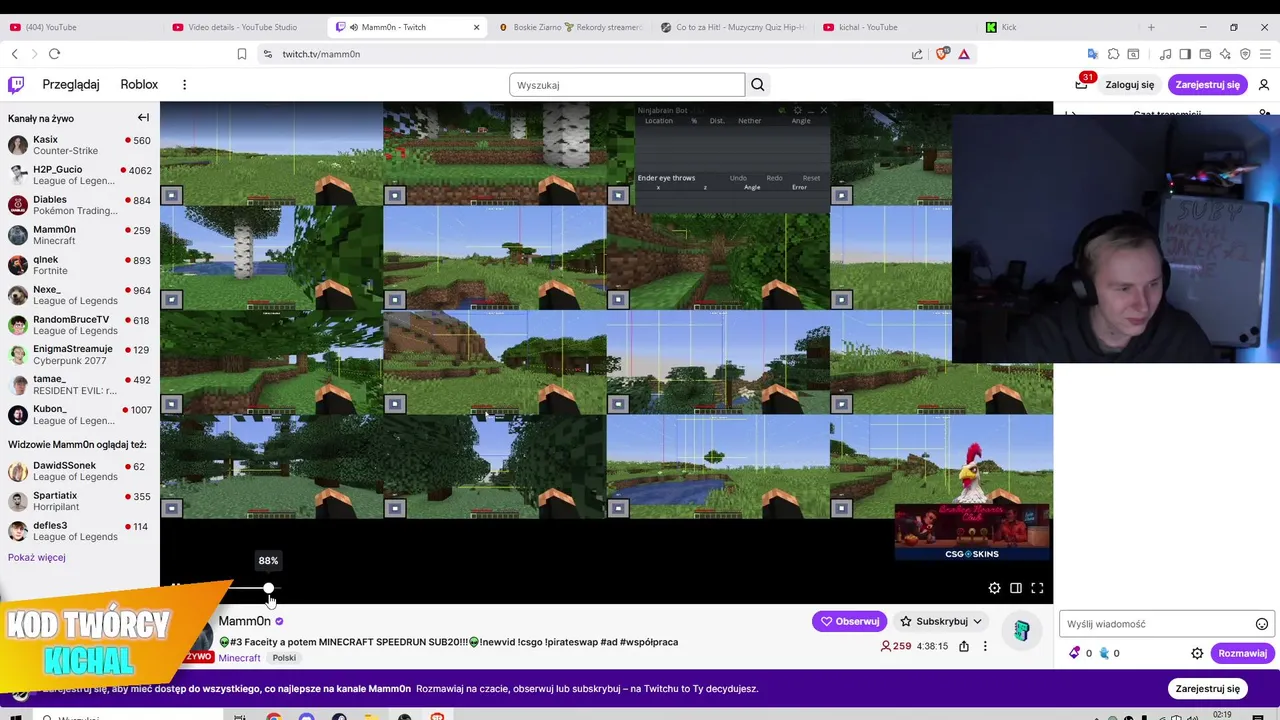The height and width of the screenshot is (720, 1280).
Task: Click the Zaloguj się login button
Action: point(1130,85)
